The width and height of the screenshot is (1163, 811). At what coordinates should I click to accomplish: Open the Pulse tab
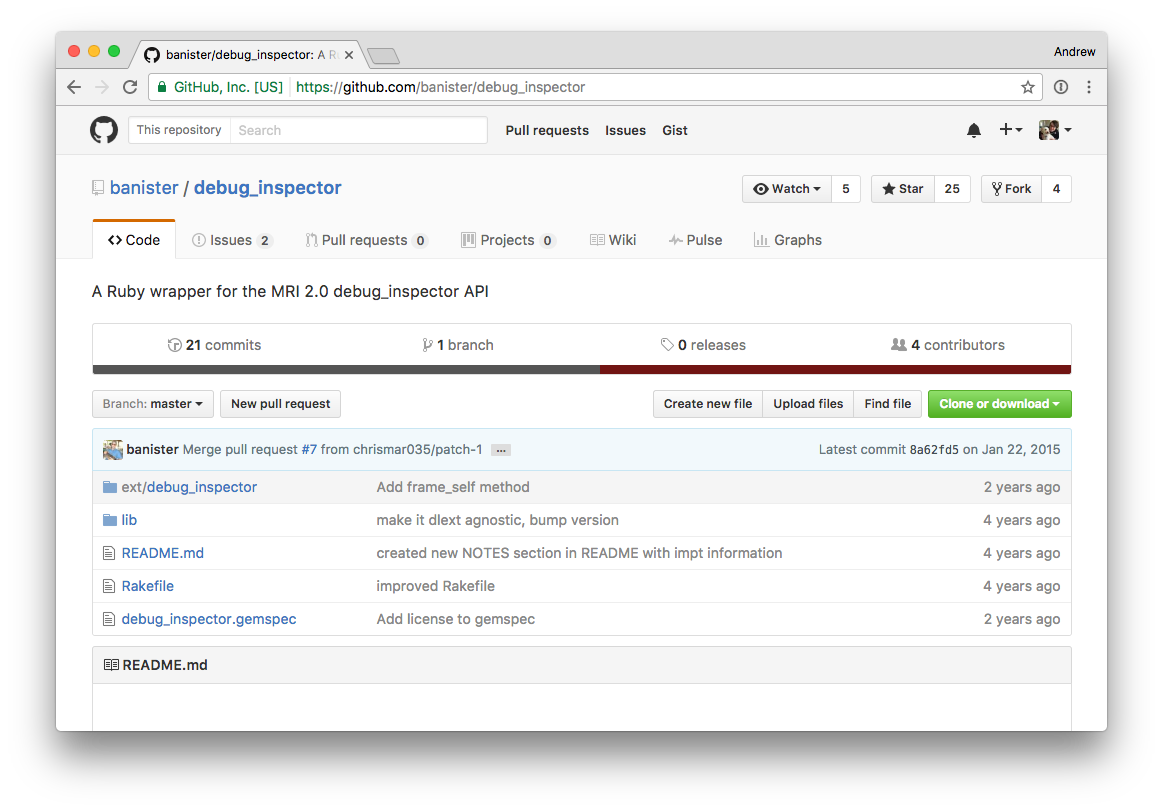click(696, 240)
